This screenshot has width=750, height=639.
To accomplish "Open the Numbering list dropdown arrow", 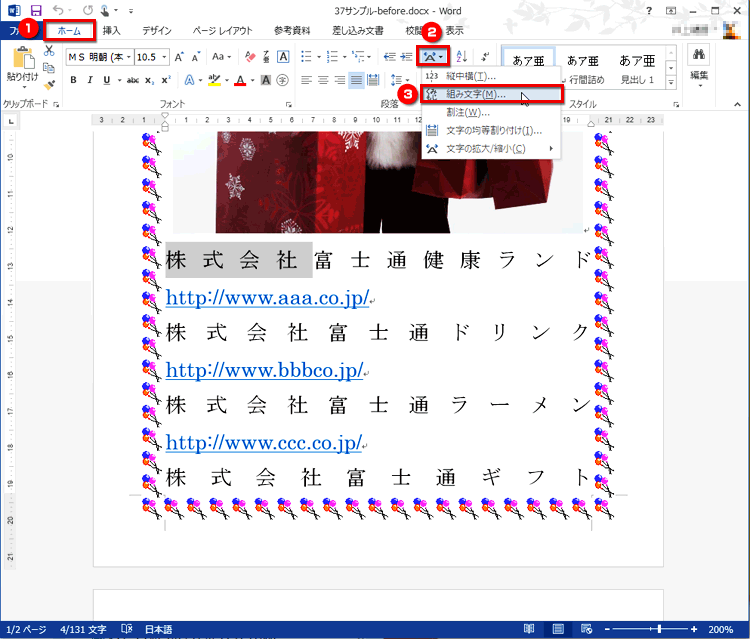I will click(x=344, y=57).
